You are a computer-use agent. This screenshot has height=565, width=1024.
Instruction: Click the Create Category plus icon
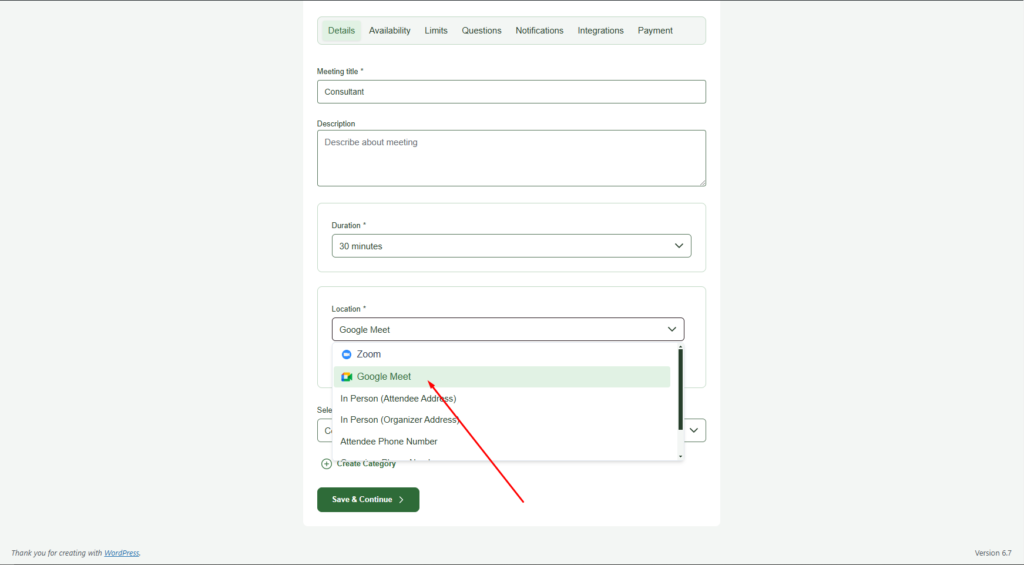click(x=326, y=464)
